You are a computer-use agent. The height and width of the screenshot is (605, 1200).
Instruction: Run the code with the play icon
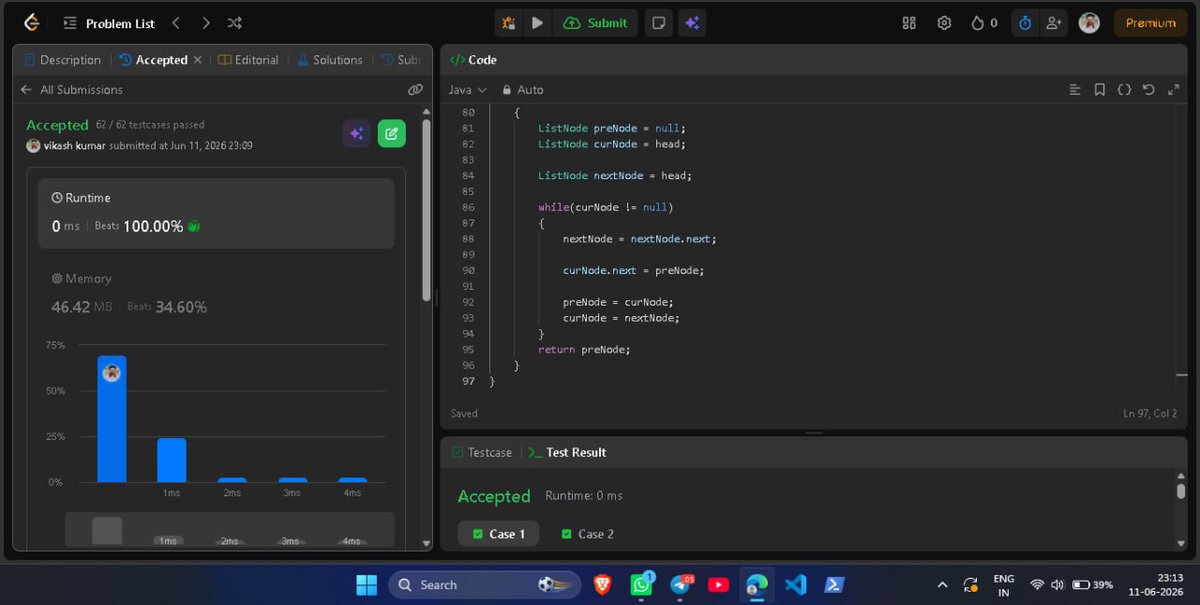tap(537, 23)
